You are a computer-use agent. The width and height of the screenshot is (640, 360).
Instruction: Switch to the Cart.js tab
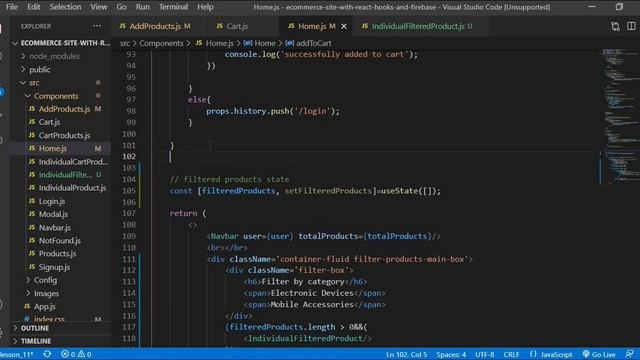pyautogui.click(x=237, y=26)
